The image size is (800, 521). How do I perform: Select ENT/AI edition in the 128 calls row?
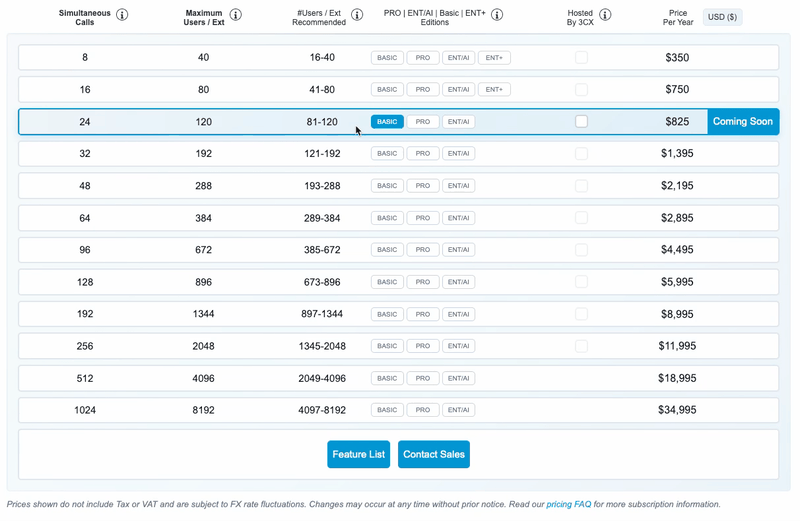(459, 282)
